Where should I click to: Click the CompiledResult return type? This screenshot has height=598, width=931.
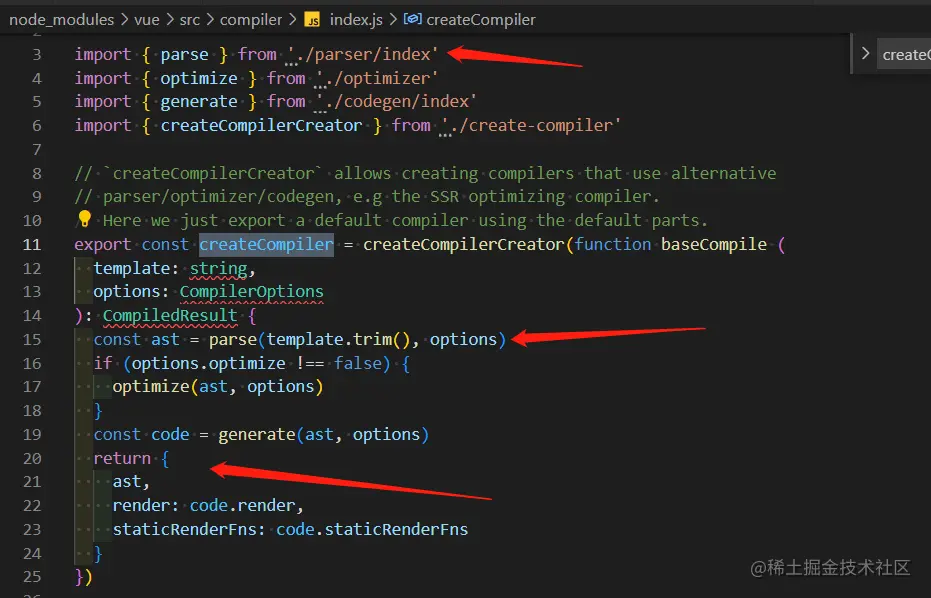pyautogui.click(x=170, y=315)
